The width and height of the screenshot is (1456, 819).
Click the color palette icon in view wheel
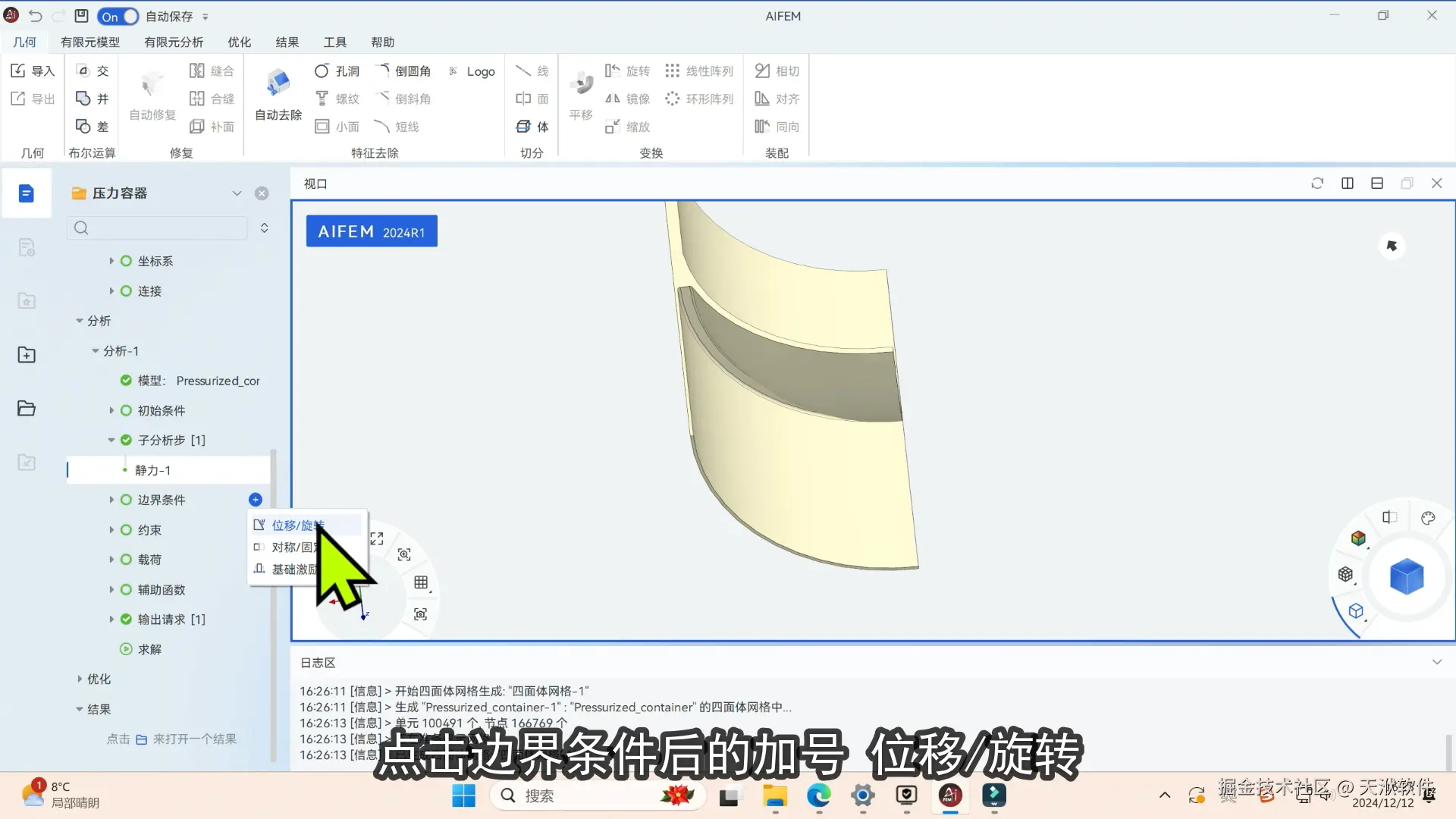pos(1428,519)
